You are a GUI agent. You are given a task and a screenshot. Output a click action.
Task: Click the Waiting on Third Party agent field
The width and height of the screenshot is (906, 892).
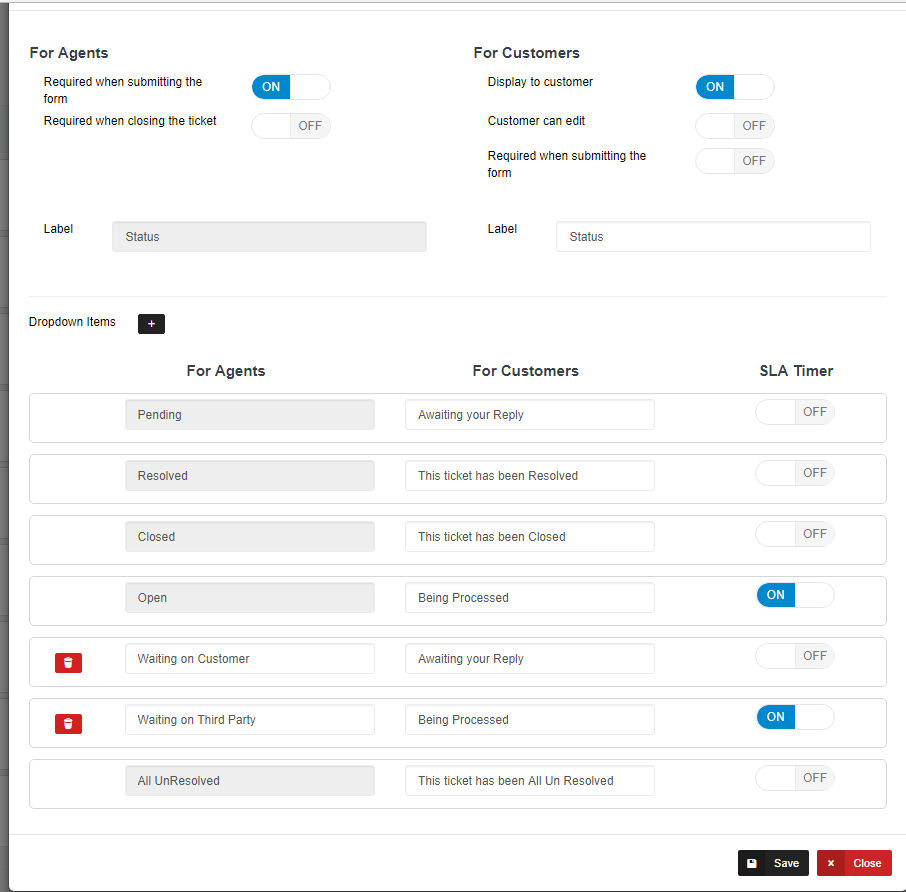pyautogui.click(x=249, y=720)
